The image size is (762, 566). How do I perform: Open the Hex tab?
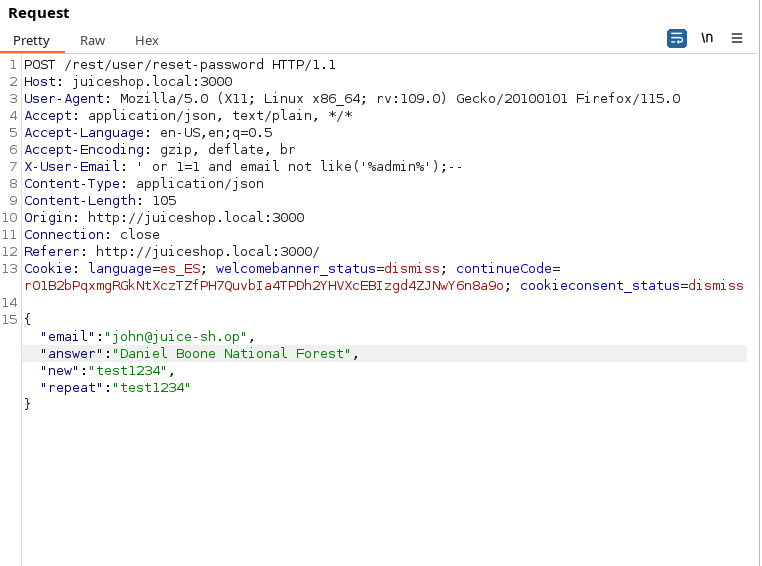pos(147,40)
